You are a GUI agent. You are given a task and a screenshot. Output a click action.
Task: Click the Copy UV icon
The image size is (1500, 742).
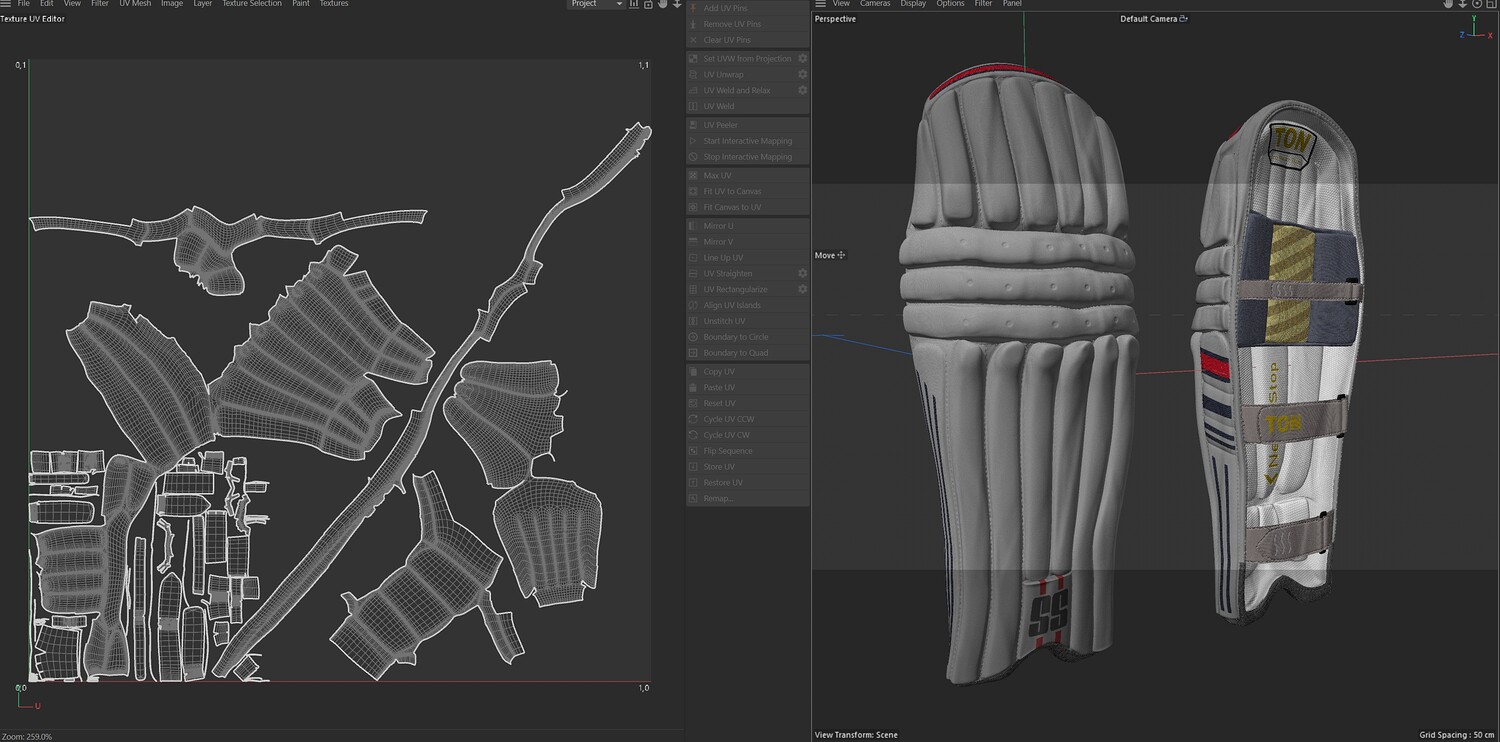pyautogui.click(x=694, y=372)
